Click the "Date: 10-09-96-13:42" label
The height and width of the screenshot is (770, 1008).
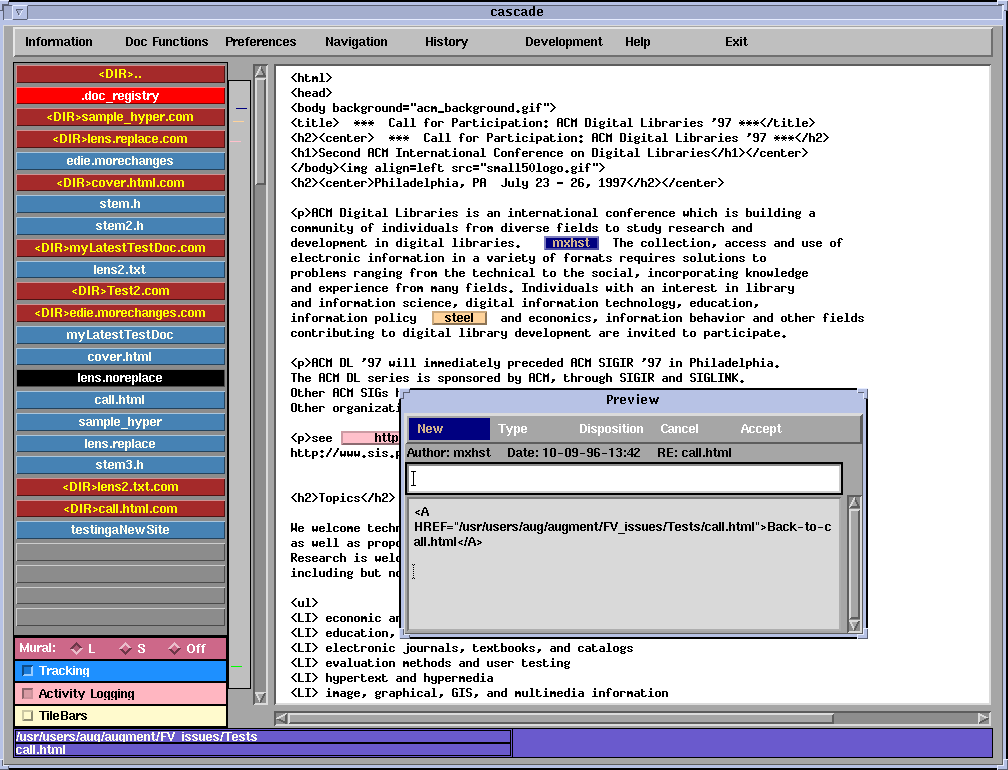click(x=573, y=452)
